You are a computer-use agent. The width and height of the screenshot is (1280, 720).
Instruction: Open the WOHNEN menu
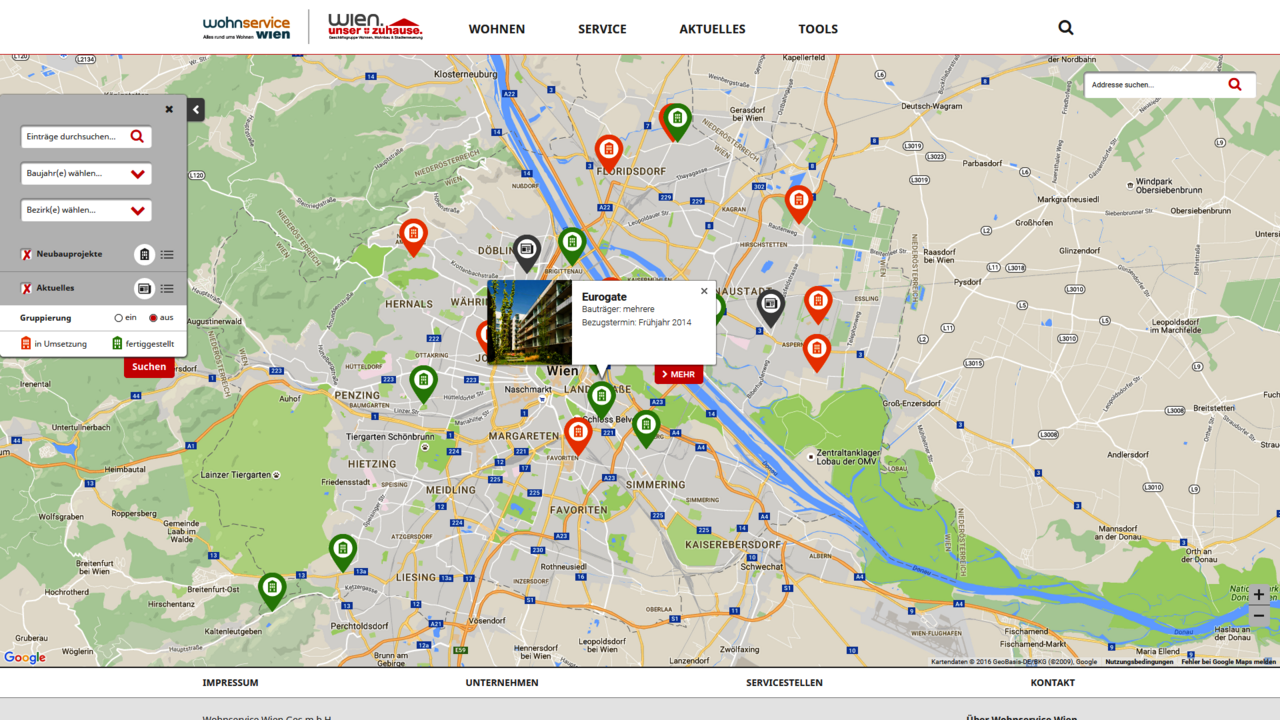pyautogui.click(x=497, y=29)
